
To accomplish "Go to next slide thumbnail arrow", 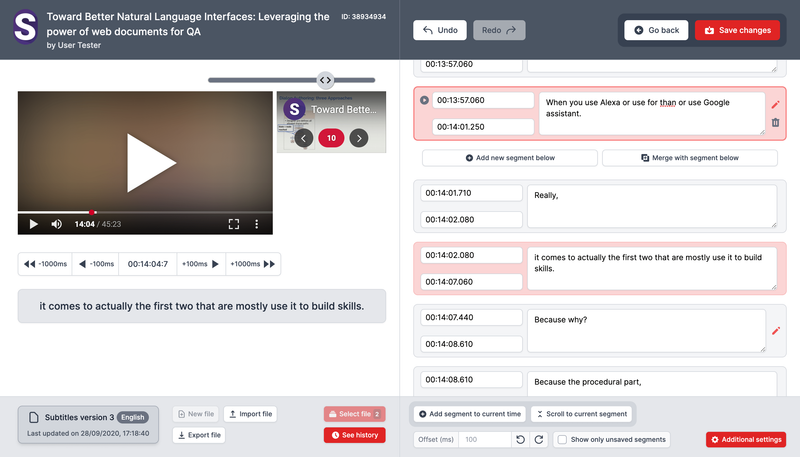I will 359,138.
